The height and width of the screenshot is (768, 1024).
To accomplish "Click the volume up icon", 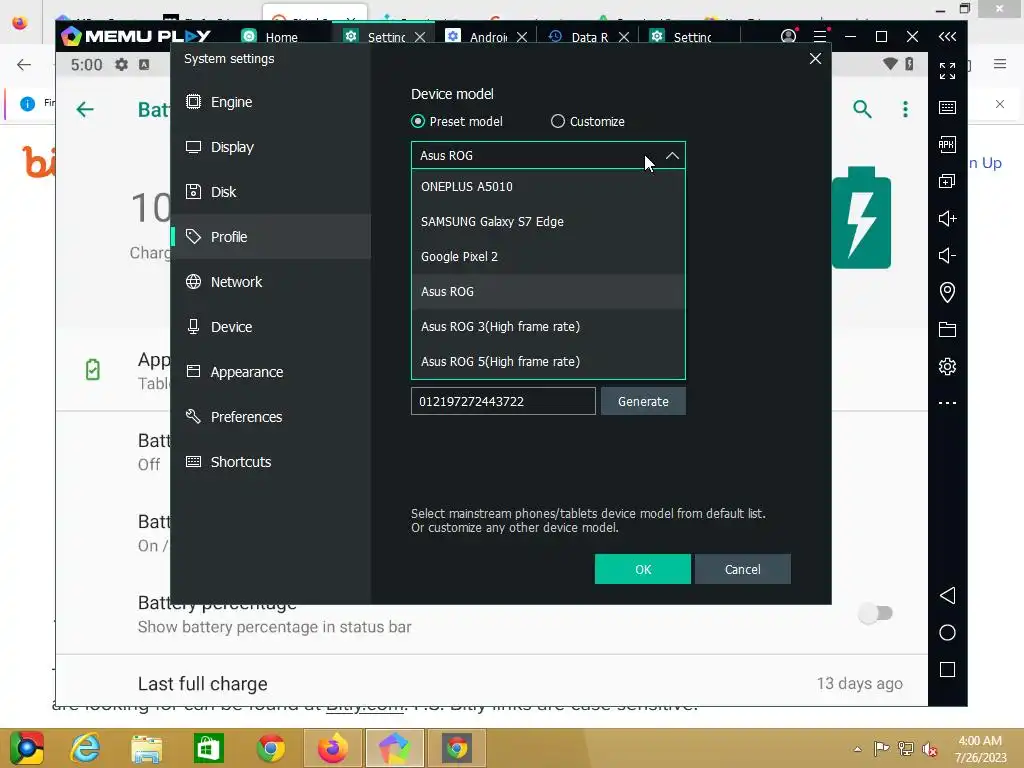I will point(947,218).
